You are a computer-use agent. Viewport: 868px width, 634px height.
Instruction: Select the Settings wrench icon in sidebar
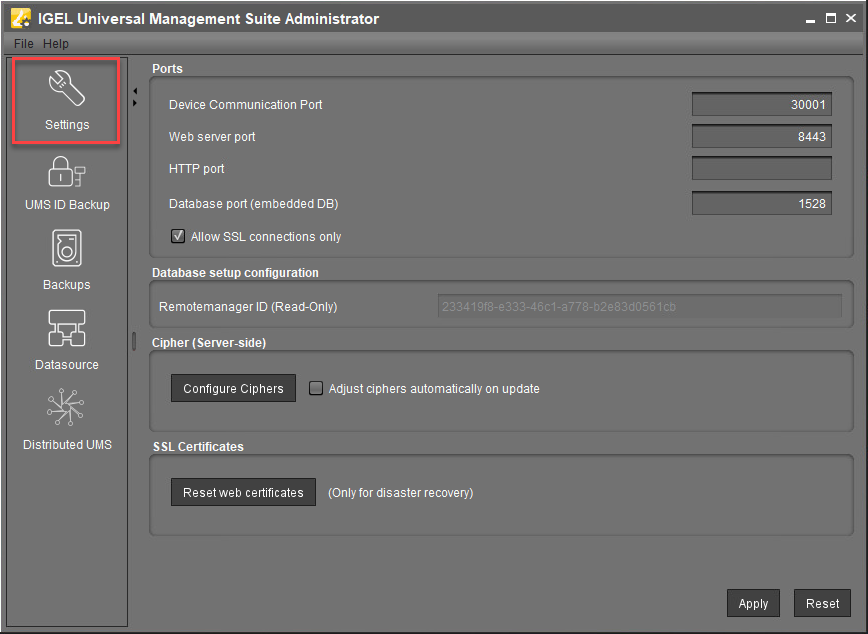[x=66, y=90]
